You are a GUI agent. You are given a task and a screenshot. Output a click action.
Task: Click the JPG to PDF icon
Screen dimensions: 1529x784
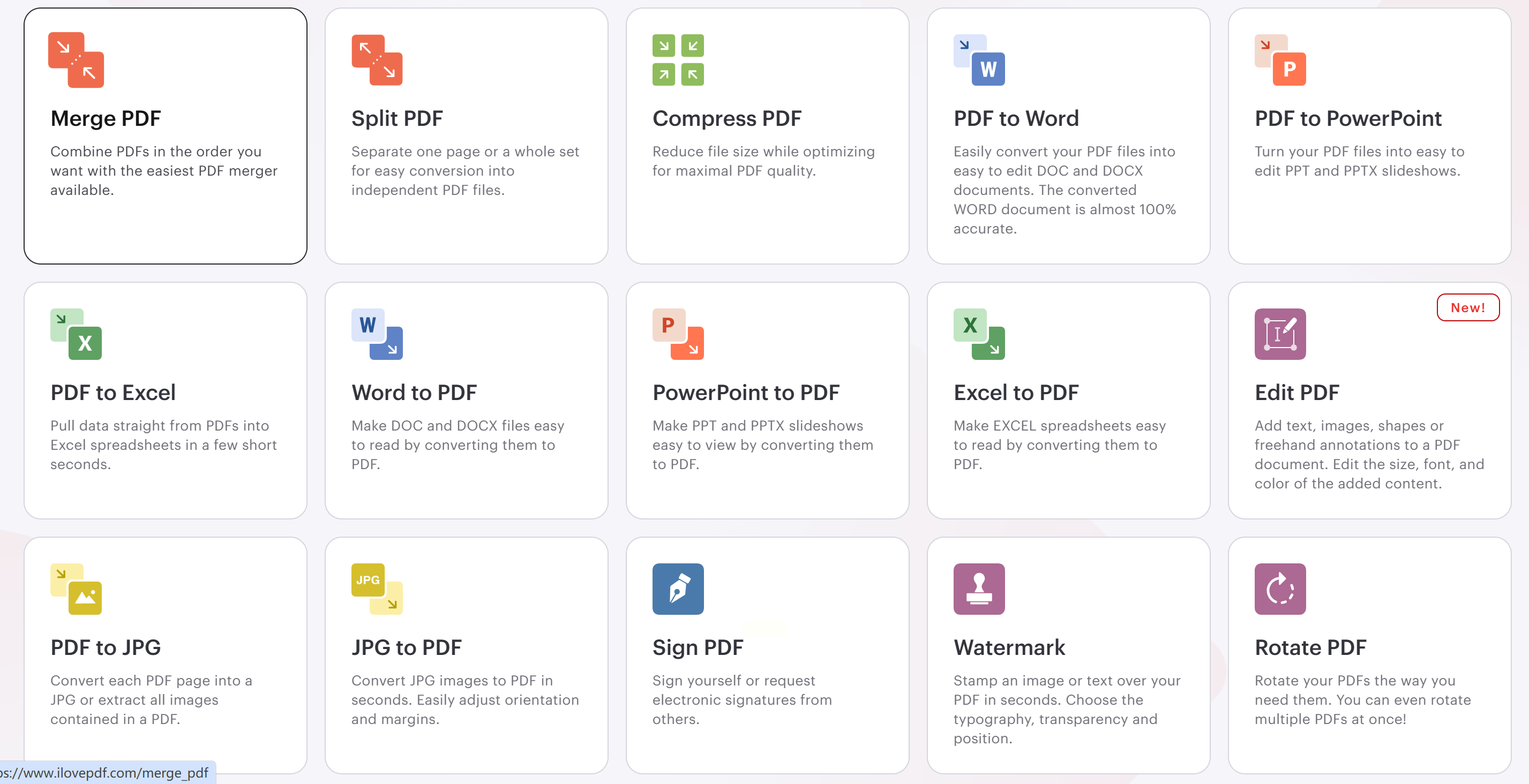[x=377, y=589]
